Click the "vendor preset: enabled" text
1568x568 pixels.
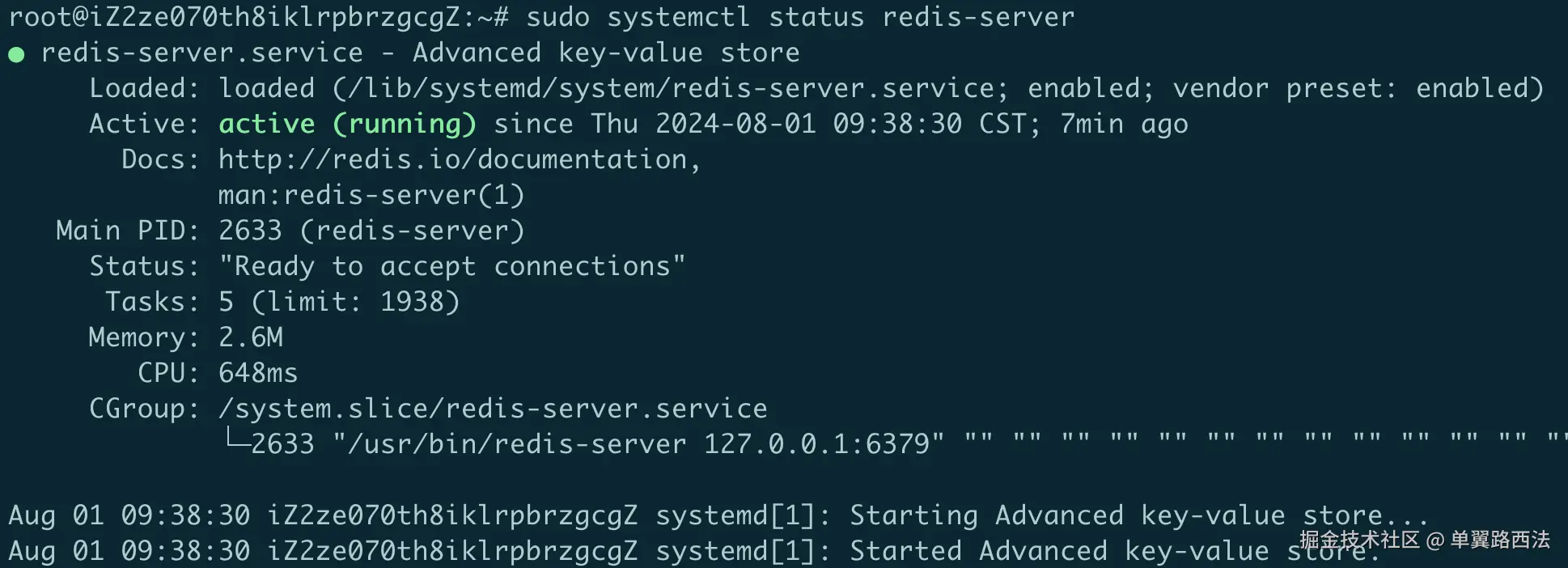(1358, 88)
